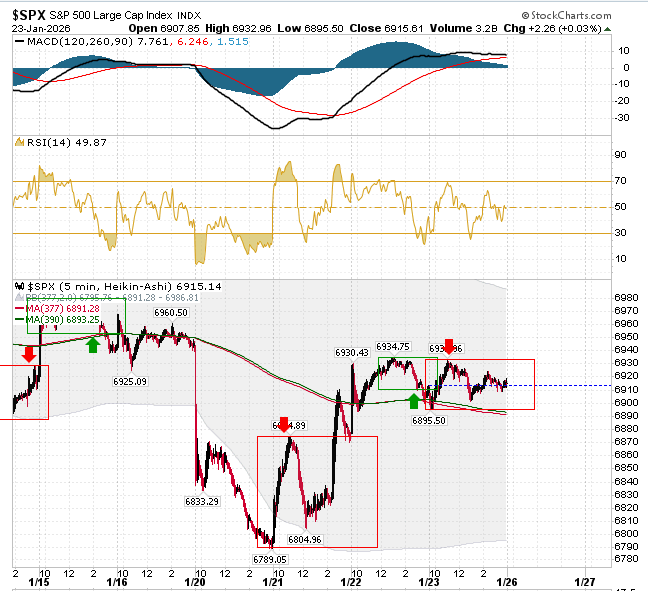The height and width of the screenshot is (591, 648).
Task: Select the 1/26 date axis label
Action: [507, 582]
